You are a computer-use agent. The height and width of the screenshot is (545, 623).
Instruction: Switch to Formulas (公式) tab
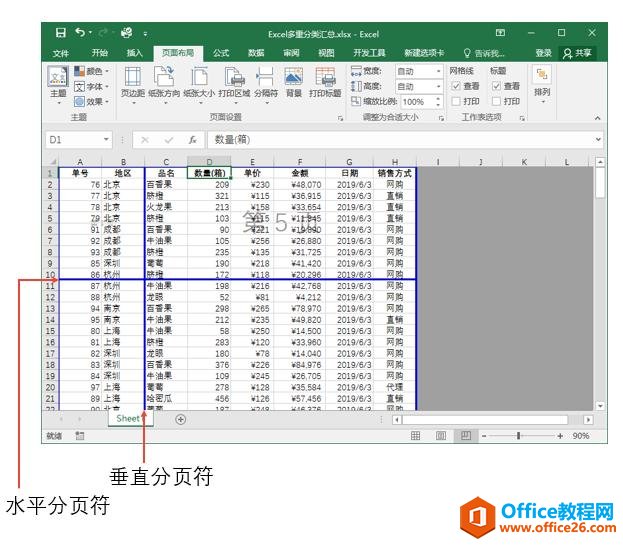tap(221, 53)
